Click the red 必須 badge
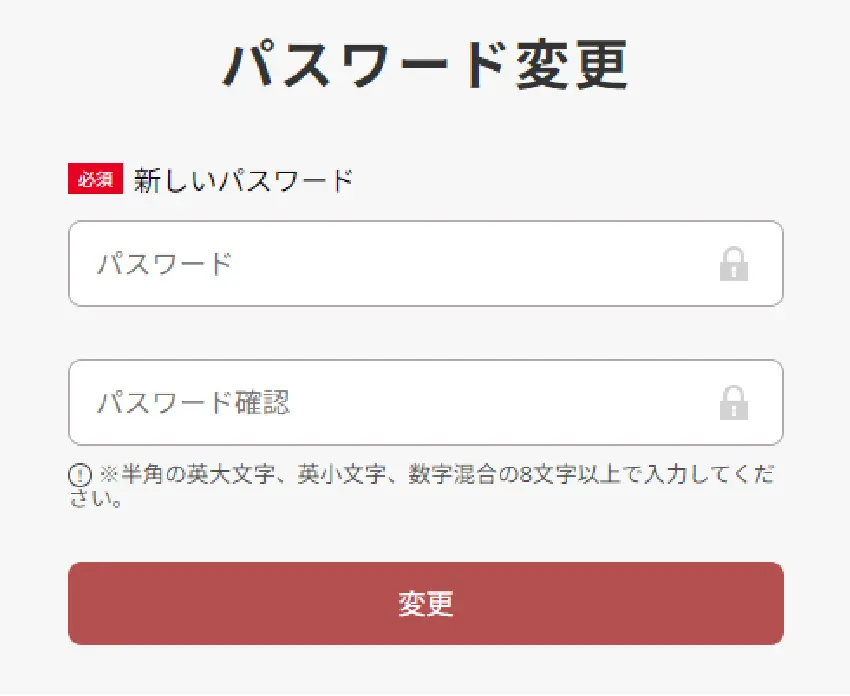This screenshot has height=696, width=850. pyautogui.click(x=95, y=178)
